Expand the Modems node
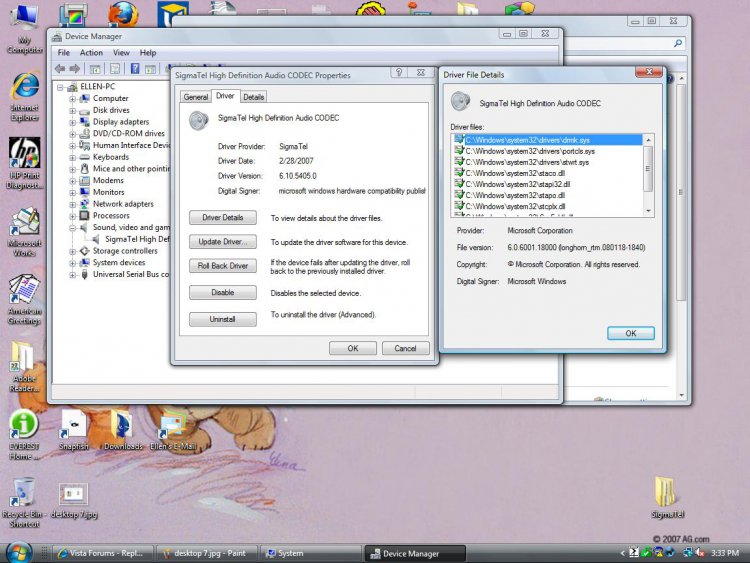The image size is (750, 563). click(x=72, y=181)
